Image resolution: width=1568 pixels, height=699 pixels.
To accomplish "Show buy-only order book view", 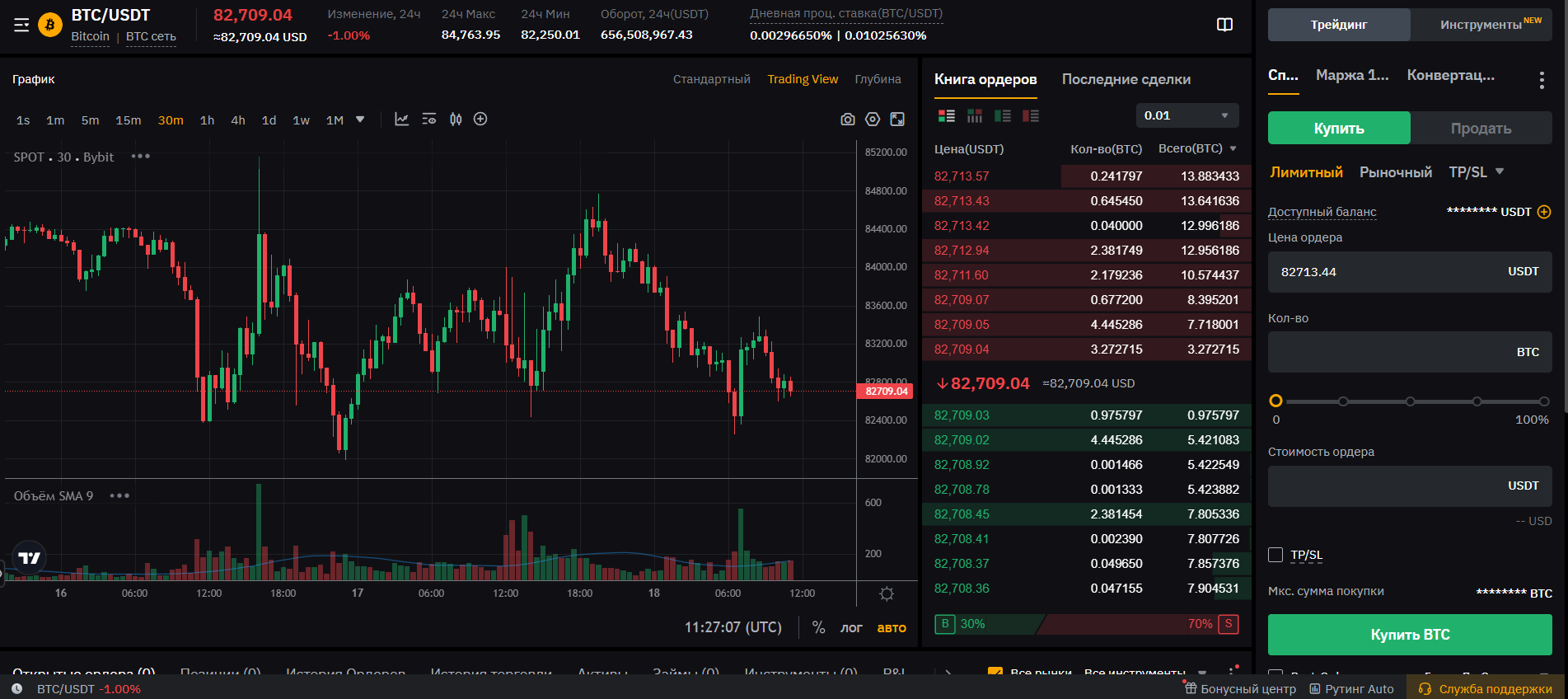I will [x=1003, y=116].
